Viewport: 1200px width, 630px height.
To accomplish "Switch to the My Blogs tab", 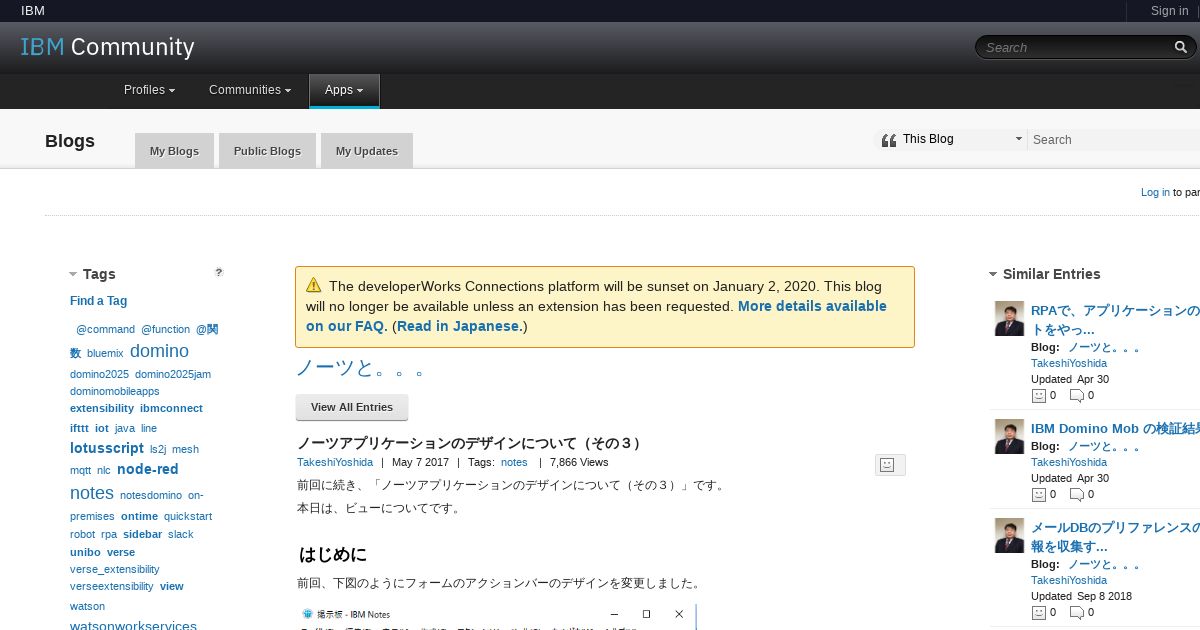I will [x=174, y=151].
